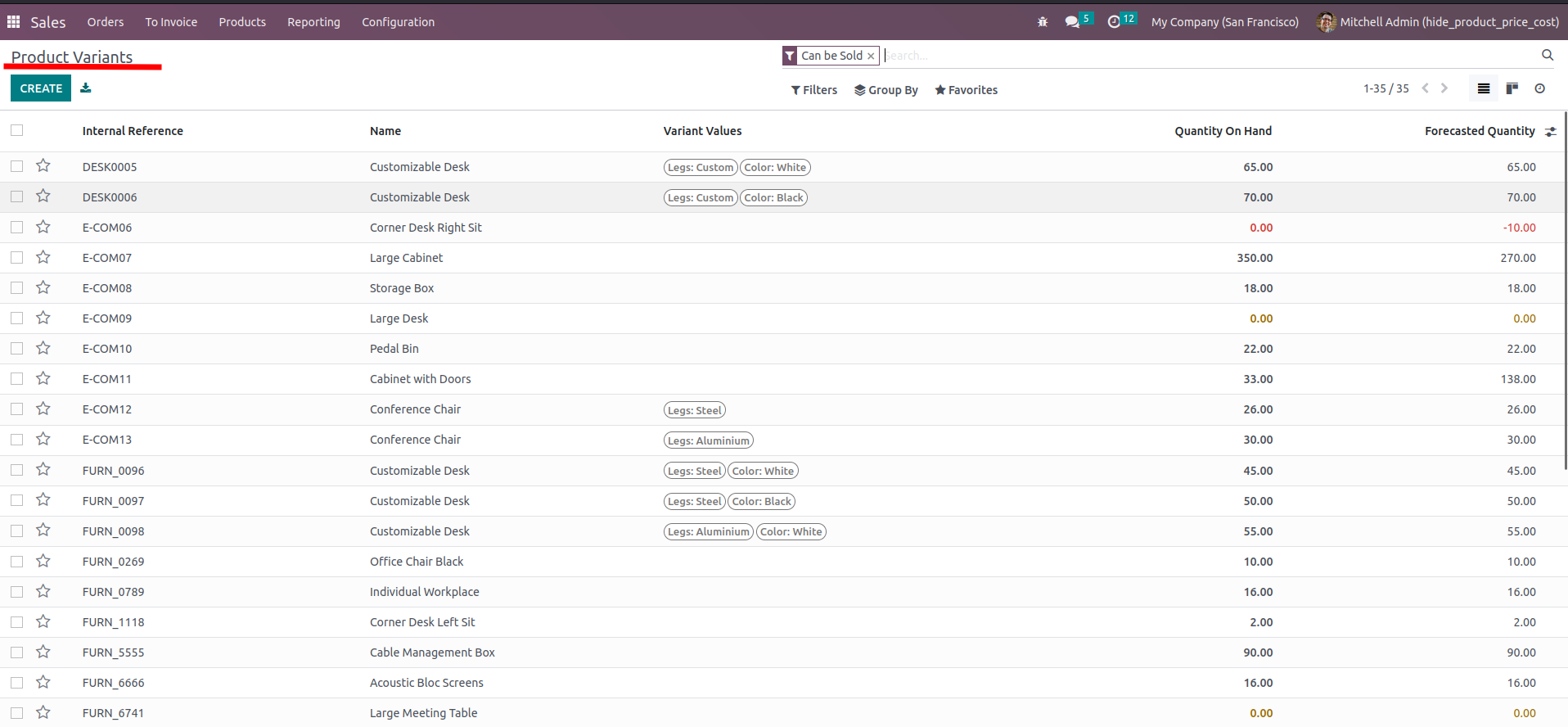Check the E-COM06 row checkbox
The width and height of the screenshot is (1568, 727).
pos(17,227)
